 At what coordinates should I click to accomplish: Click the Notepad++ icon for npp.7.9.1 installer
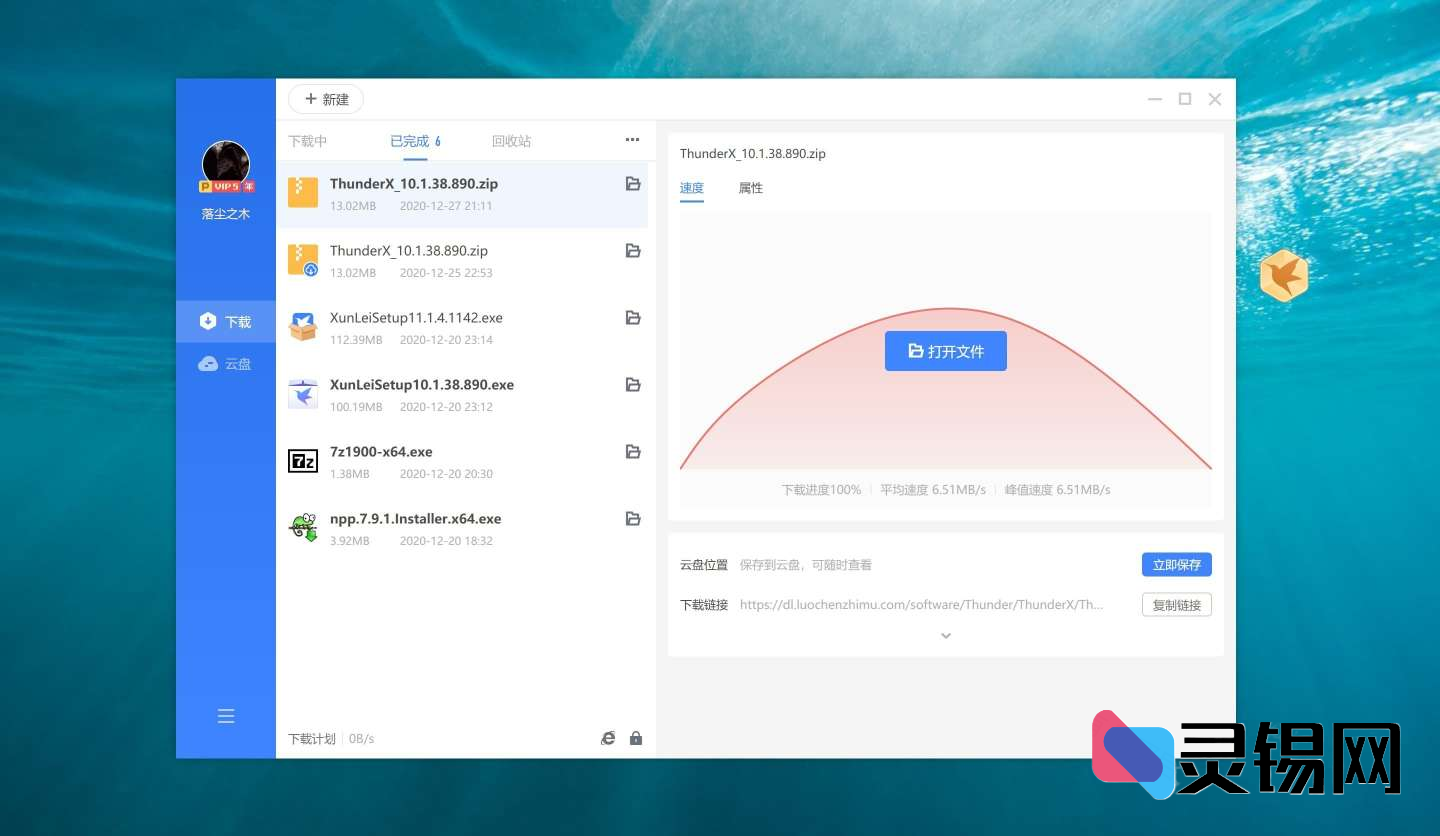pos(303,527)
